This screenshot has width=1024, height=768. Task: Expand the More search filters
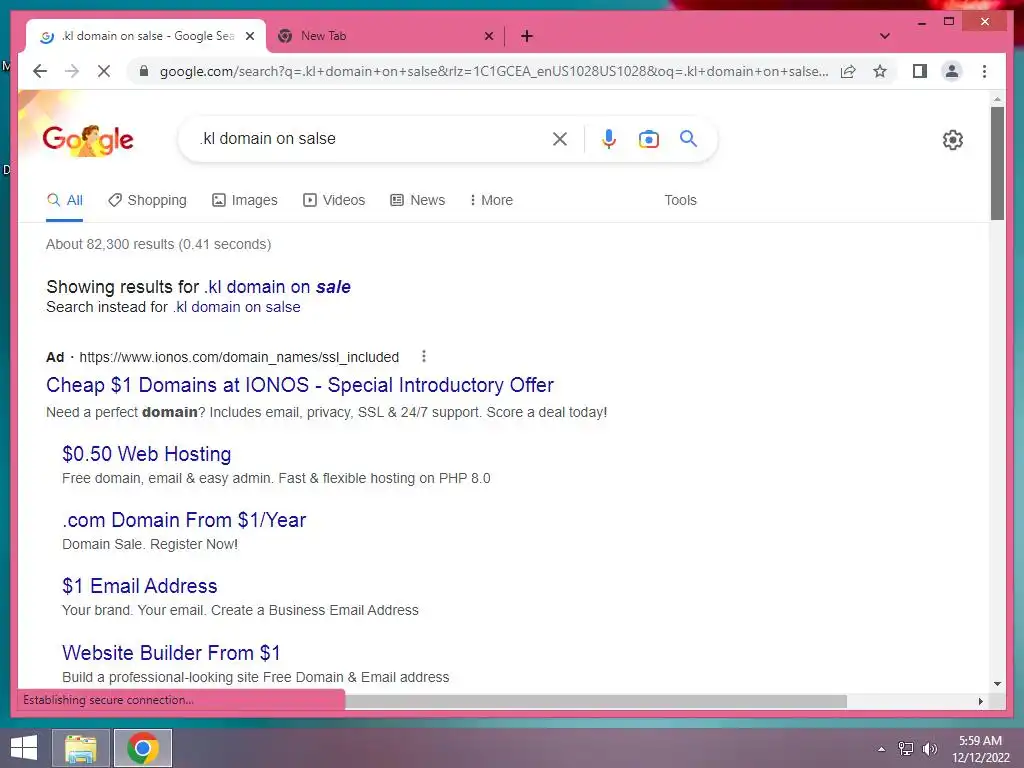(x=491, y=200)
